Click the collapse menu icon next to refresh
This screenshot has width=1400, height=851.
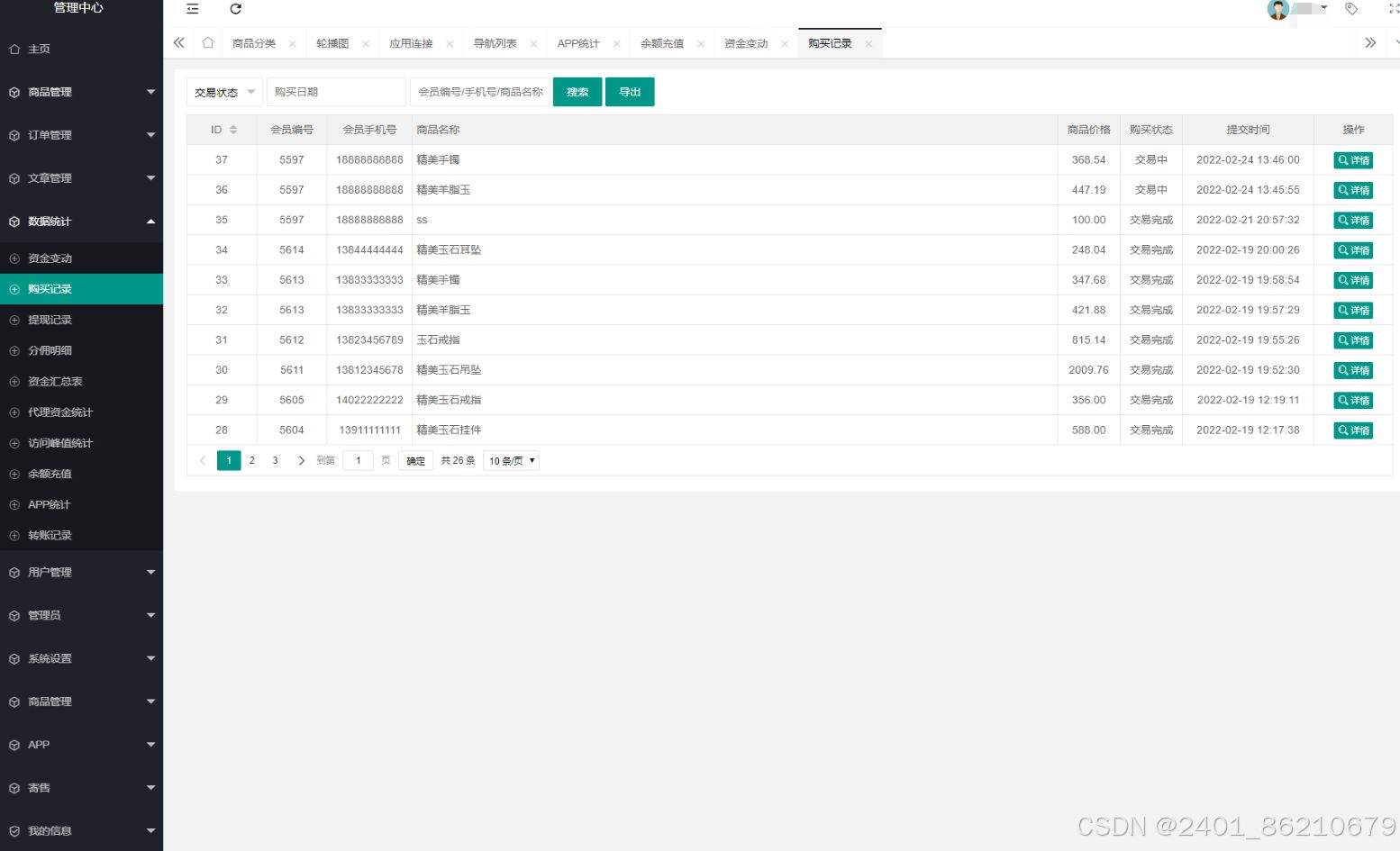click(192, 9)
